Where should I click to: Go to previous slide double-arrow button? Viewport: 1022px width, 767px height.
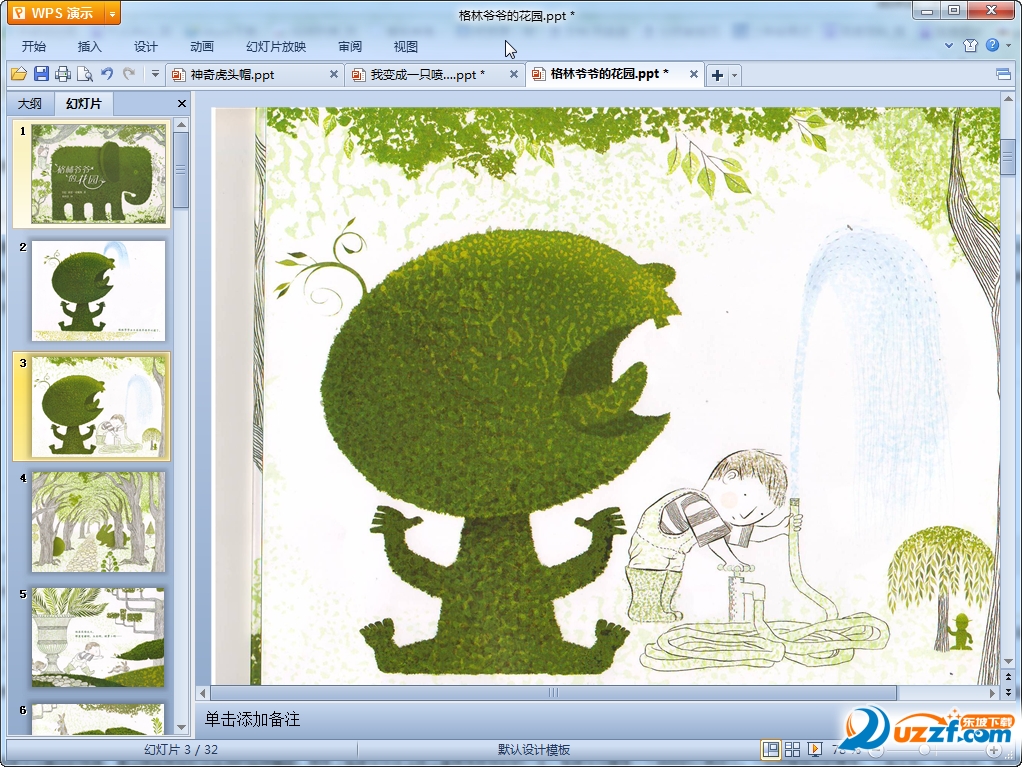1008,678
